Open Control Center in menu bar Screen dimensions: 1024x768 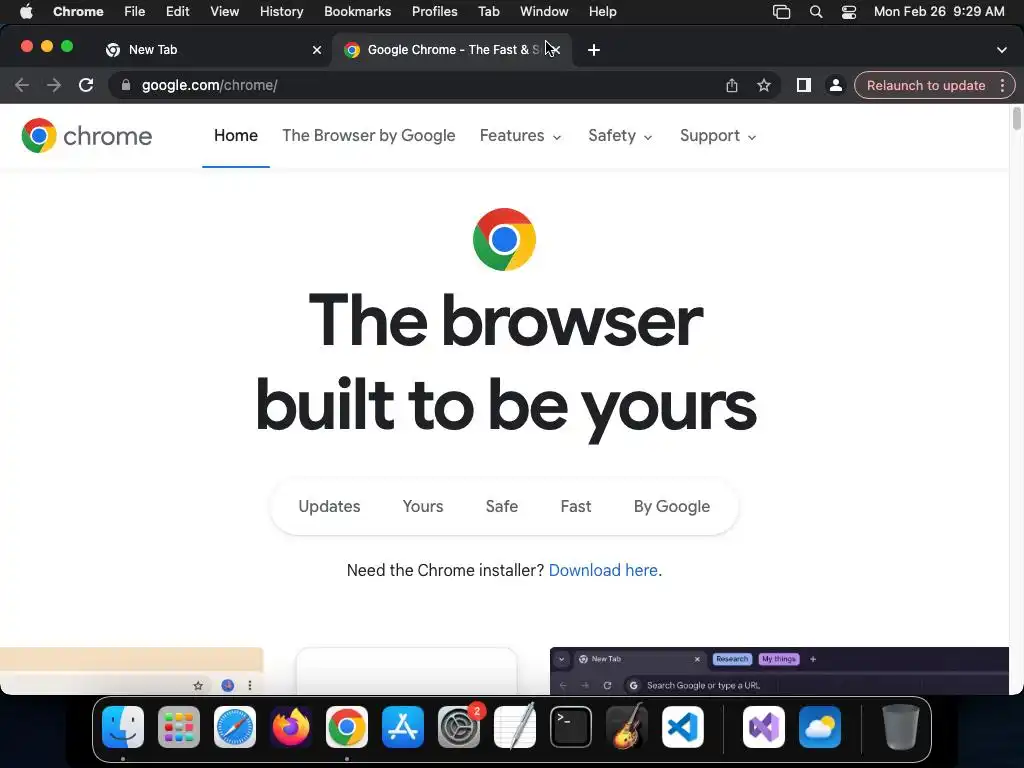tap(848, 12)
